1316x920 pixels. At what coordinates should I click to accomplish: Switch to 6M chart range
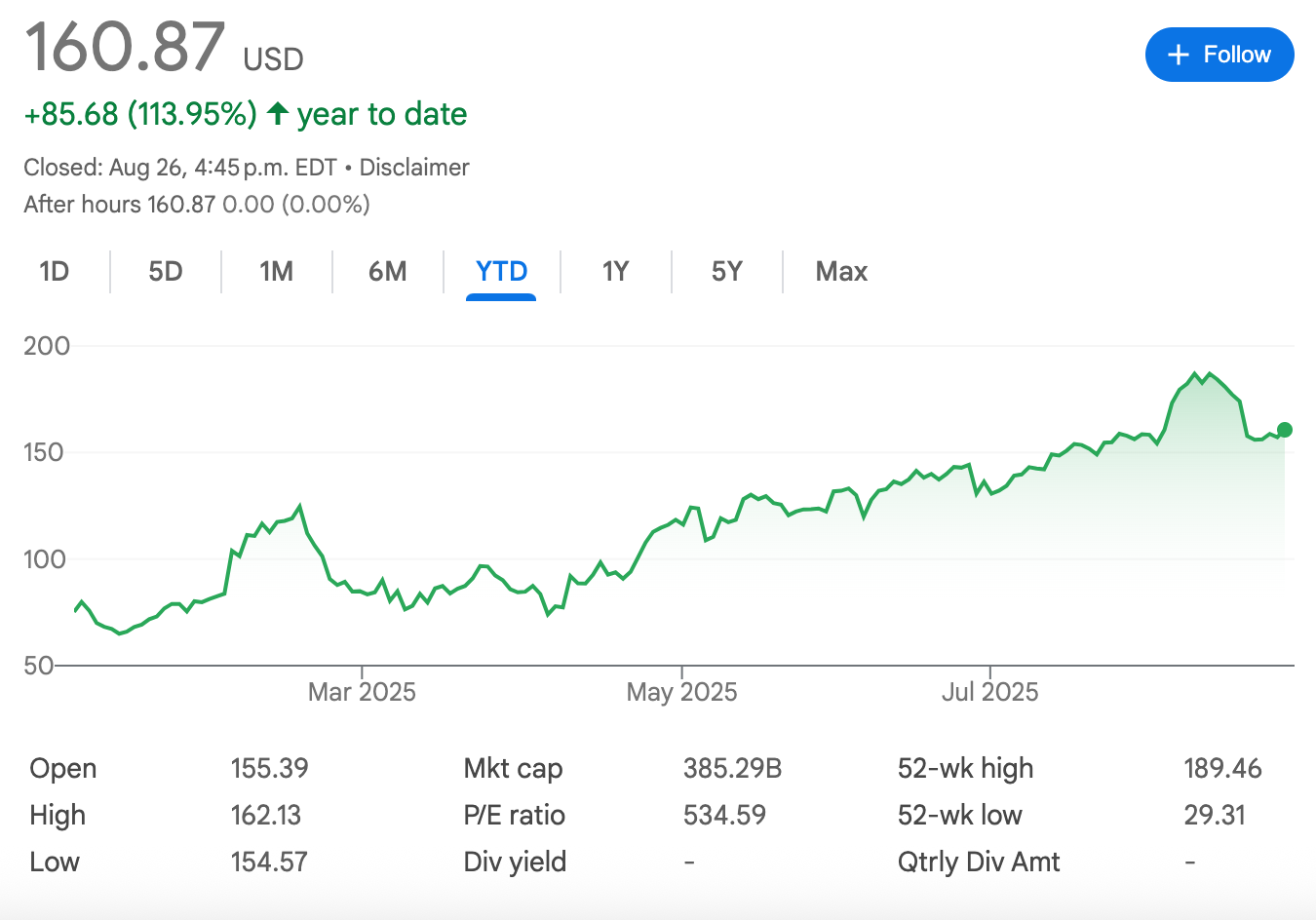(x=388, y=271)
